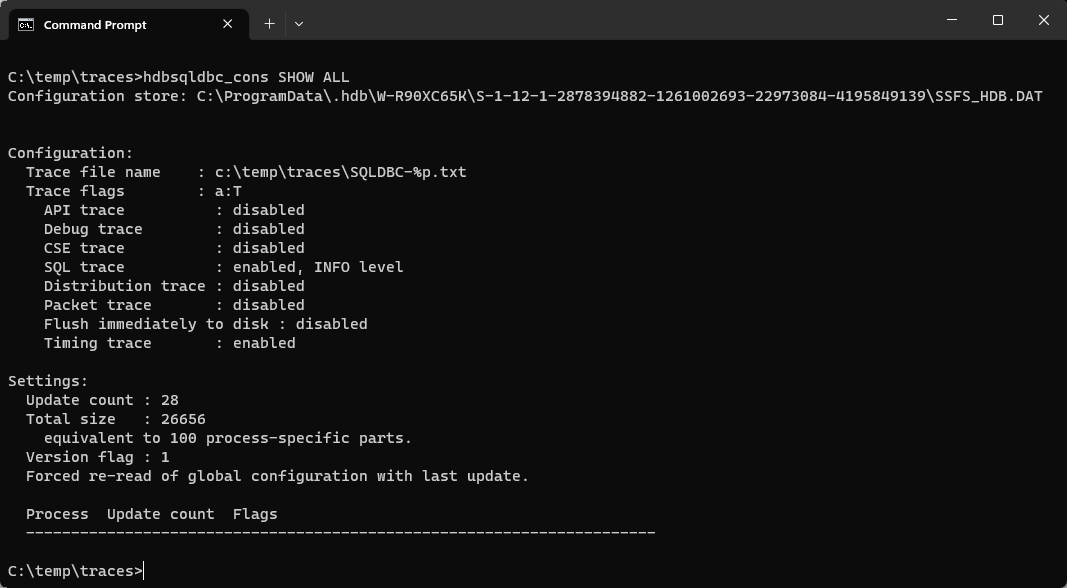The height and width of the screenshot is (588, 1067).
Task: Minimize the terminal window
Action: tap(952, 20)
